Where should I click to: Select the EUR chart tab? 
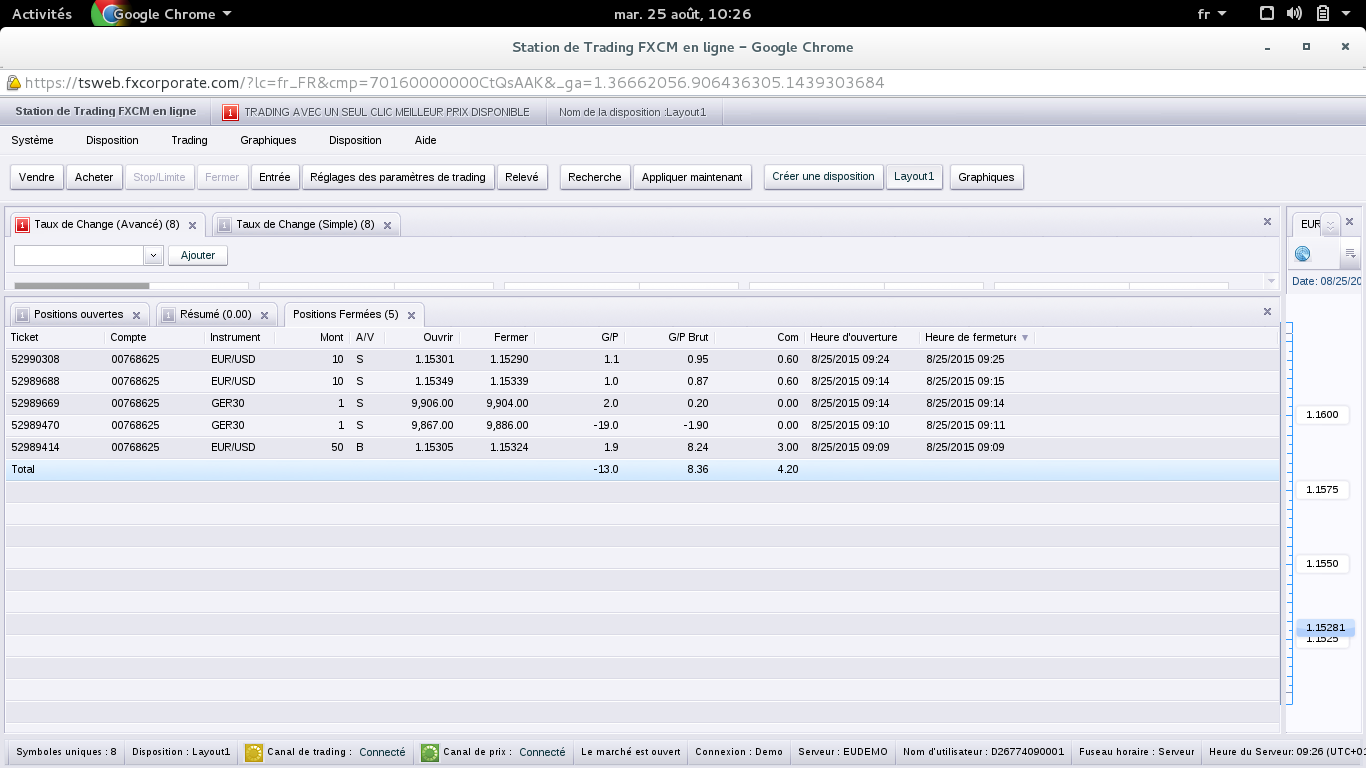1308,225
